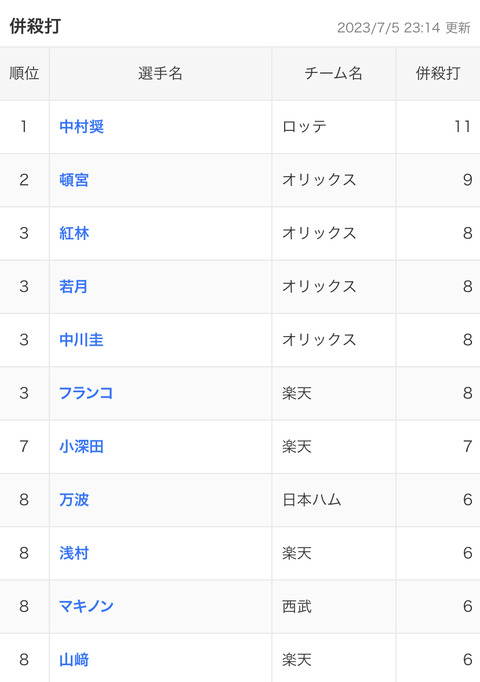Image resolution: width=480 pixels, height=682 pixels.
Task: Open player link 小深田
Action: coord(81,446)
